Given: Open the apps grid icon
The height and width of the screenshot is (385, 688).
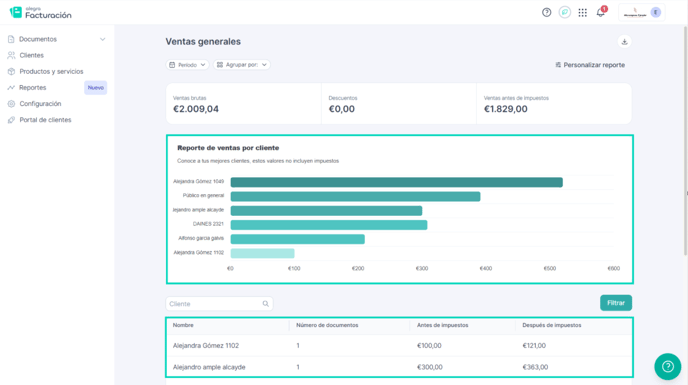Looking at the screenshot, I should (583, 13).
